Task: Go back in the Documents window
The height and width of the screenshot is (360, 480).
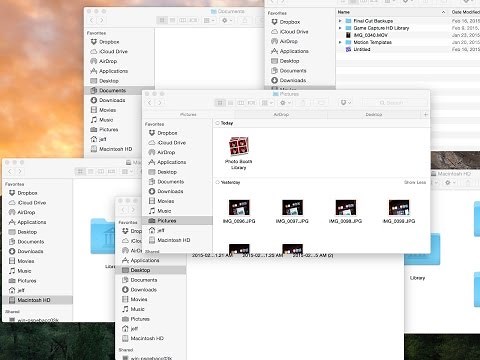Action: pos(92,20)
